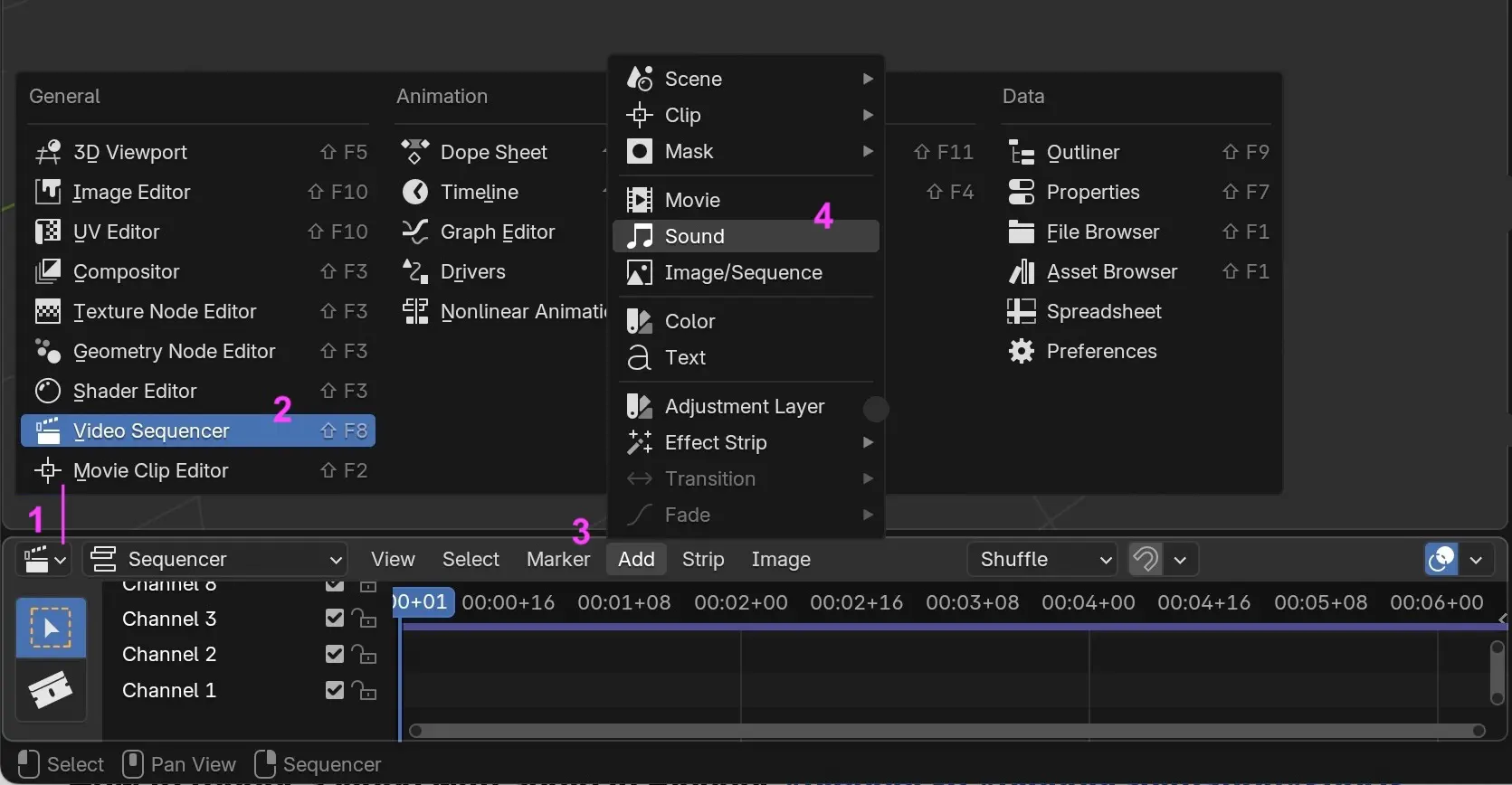Expand the Effect Strip submenu
Image resolution: width=1512 pixels, height=785 pixels.
click(746, 442)
